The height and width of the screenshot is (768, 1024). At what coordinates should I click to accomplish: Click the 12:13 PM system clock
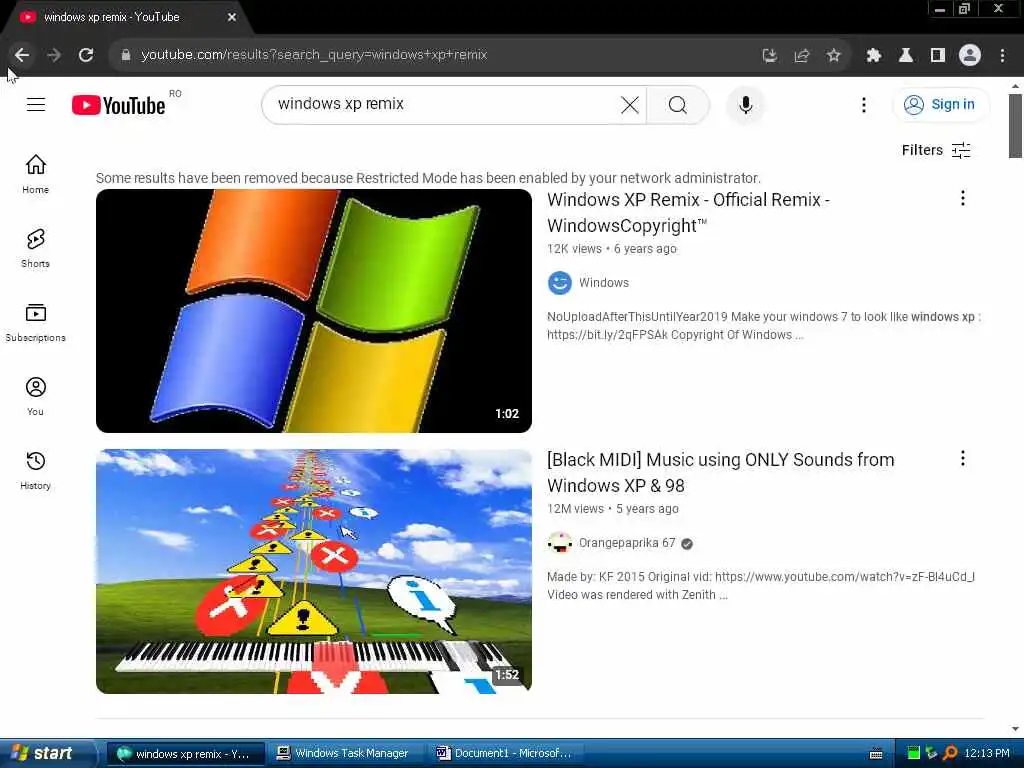pyautogui.click(x=987, y=754)
